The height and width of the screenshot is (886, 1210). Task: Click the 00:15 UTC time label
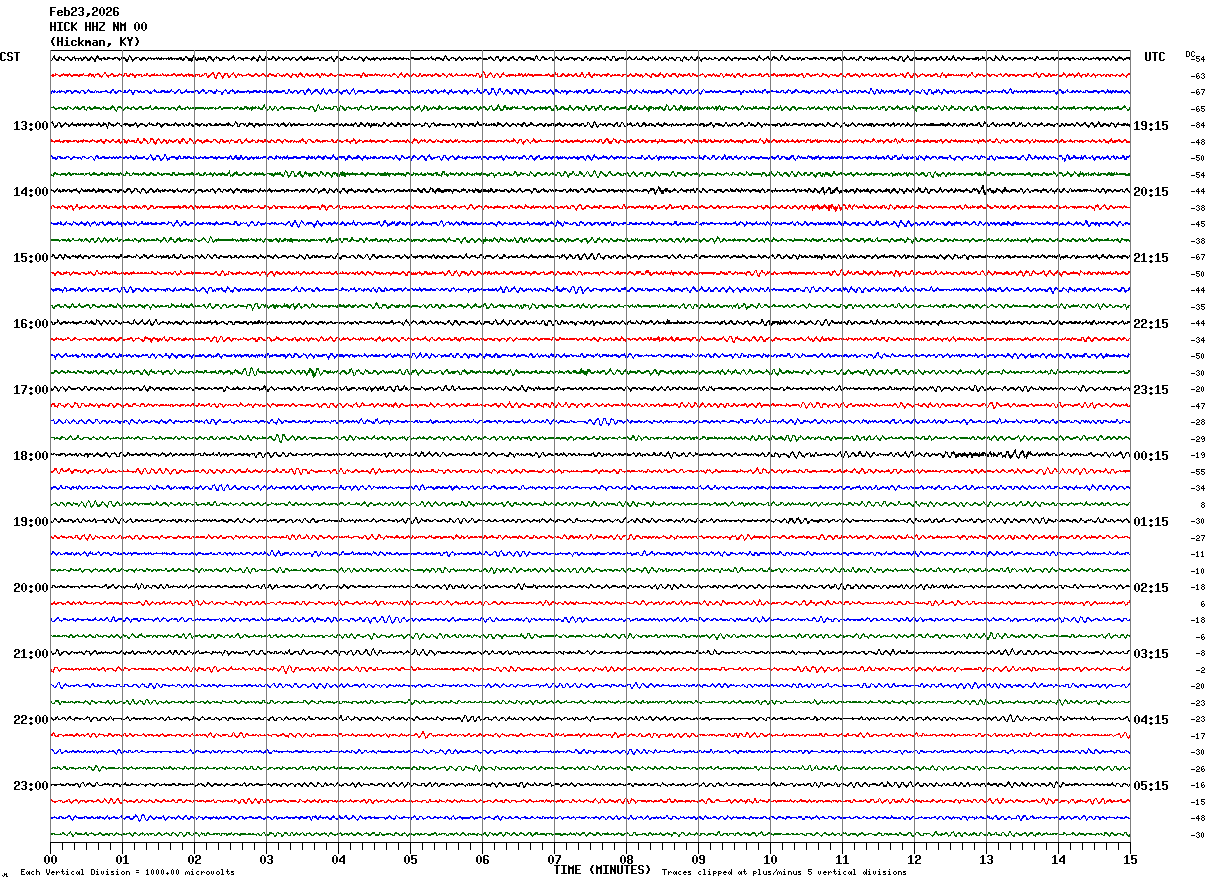(x=1151, y=456)
